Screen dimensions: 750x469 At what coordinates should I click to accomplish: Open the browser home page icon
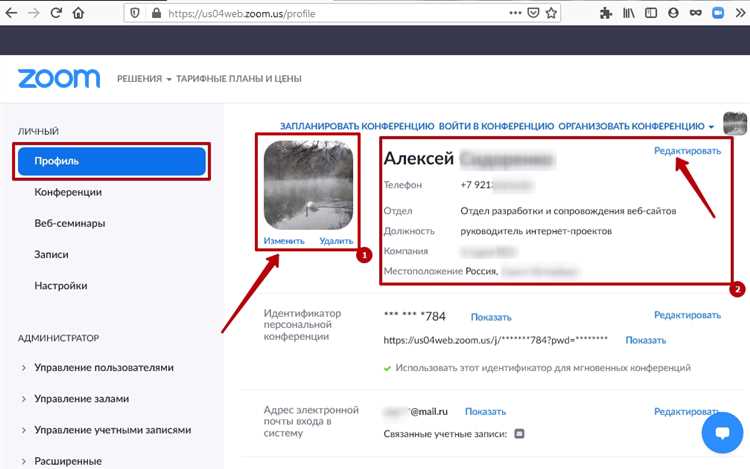[x=78, y=13]
